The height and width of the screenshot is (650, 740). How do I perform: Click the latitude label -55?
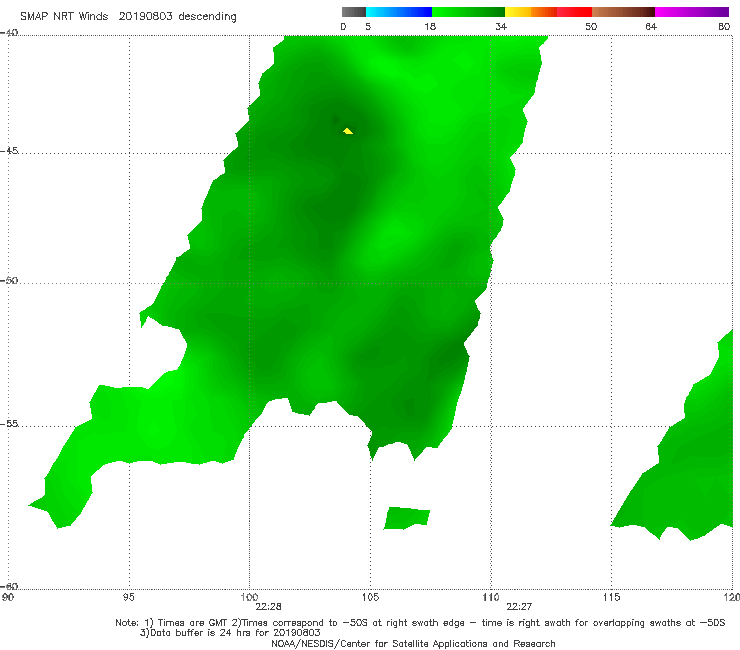click(9, 423)
